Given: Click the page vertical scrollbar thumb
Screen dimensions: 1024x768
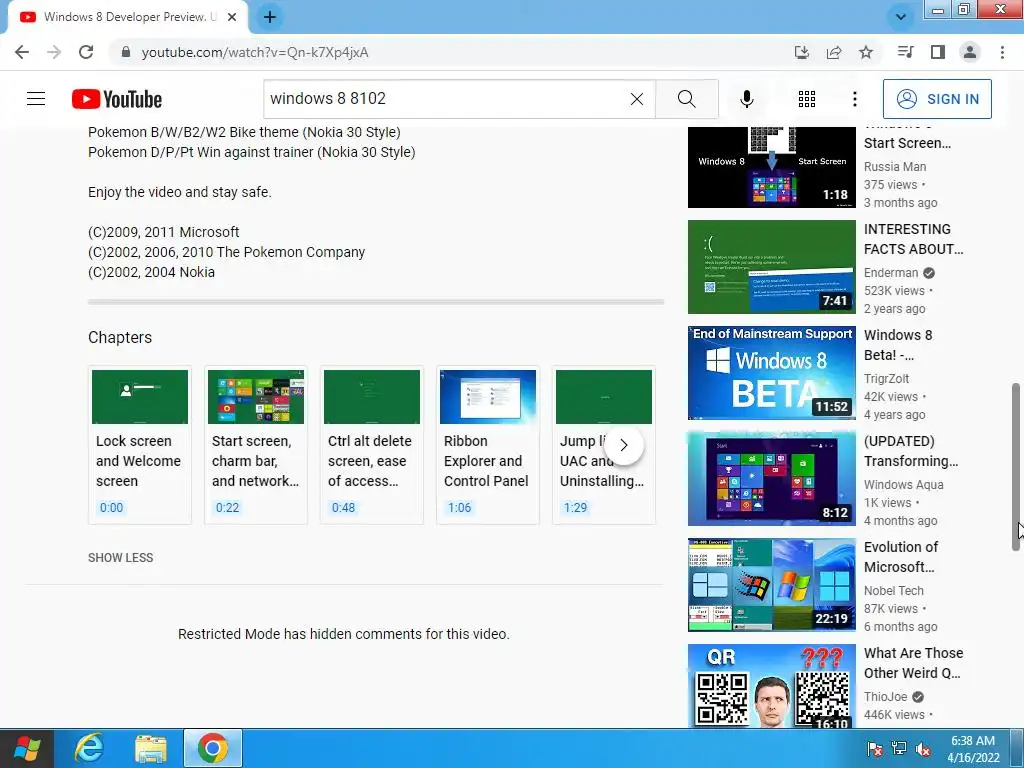Looking at the screenshot, I should click(1016, 467).
